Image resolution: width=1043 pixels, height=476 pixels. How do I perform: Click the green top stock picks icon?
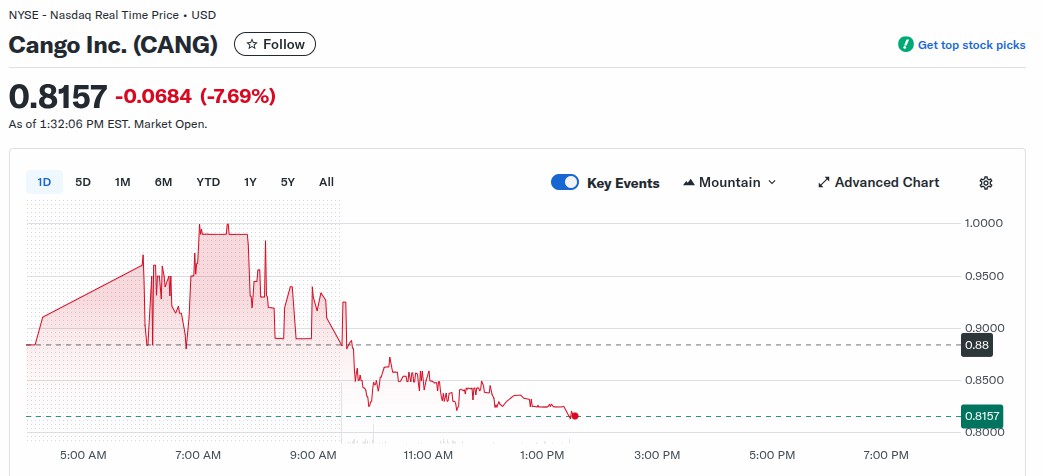(906, 45)
